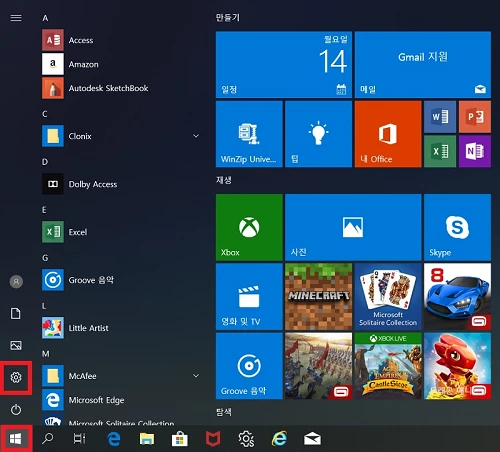Open Microsoft Edge from the app list

[x=120, y=400]
